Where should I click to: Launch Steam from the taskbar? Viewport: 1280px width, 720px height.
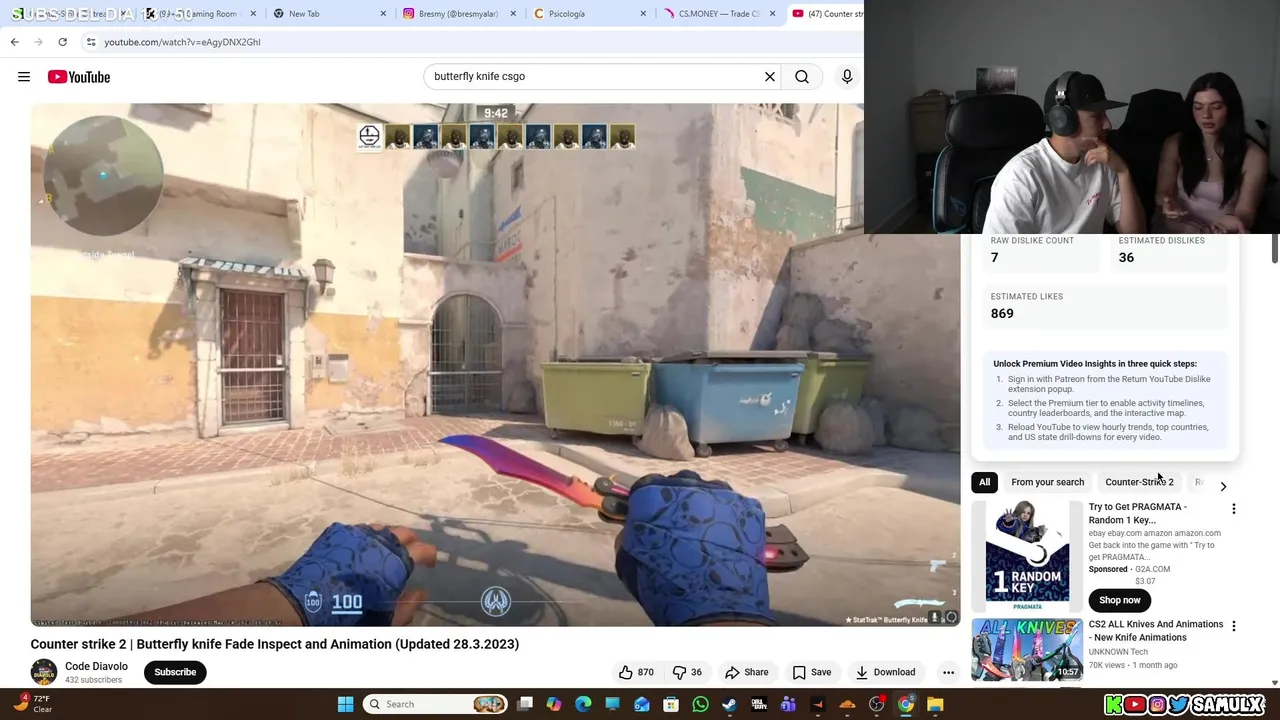pyautogui.click(x=729, y=704)
